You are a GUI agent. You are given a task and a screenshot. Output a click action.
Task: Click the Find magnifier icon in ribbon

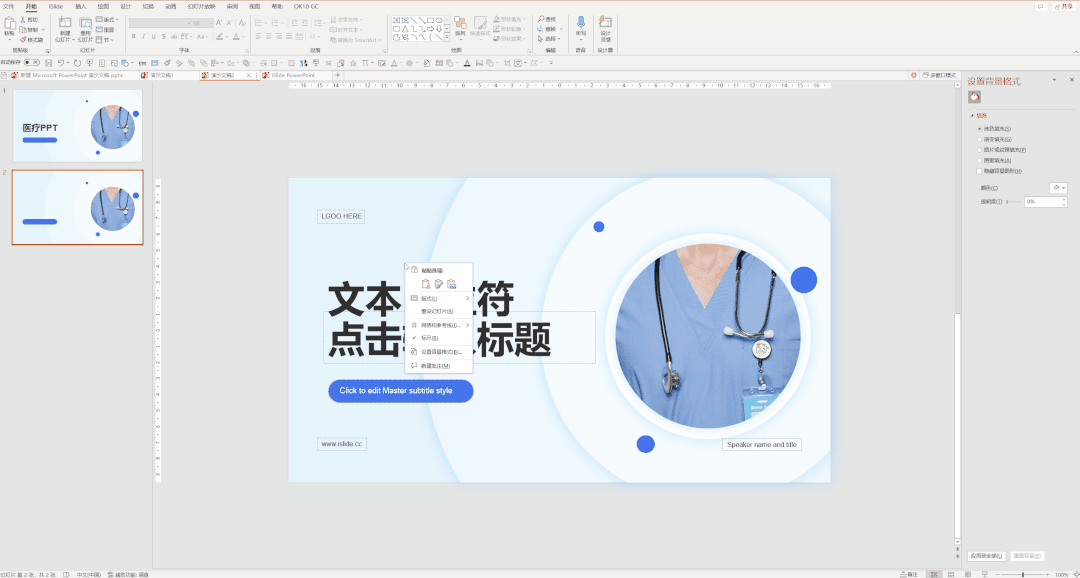(x=541, y=19)
